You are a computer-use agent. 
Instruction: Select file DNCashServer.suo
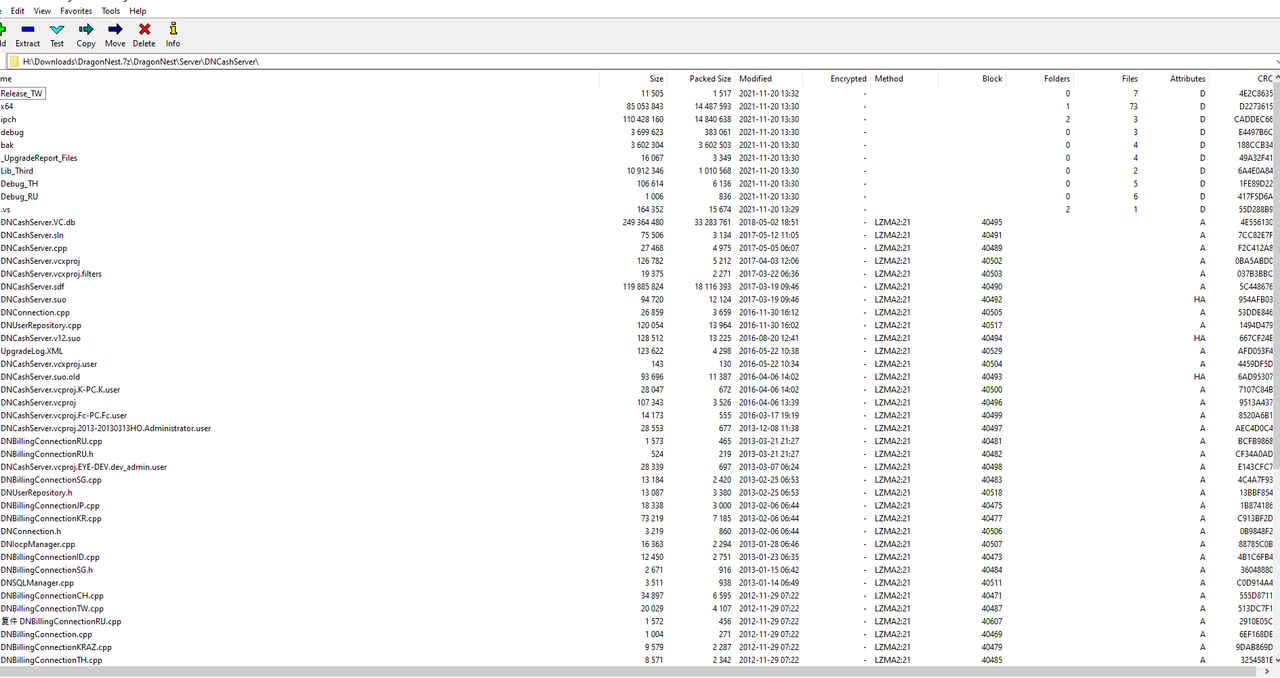[x=33, y=299]
